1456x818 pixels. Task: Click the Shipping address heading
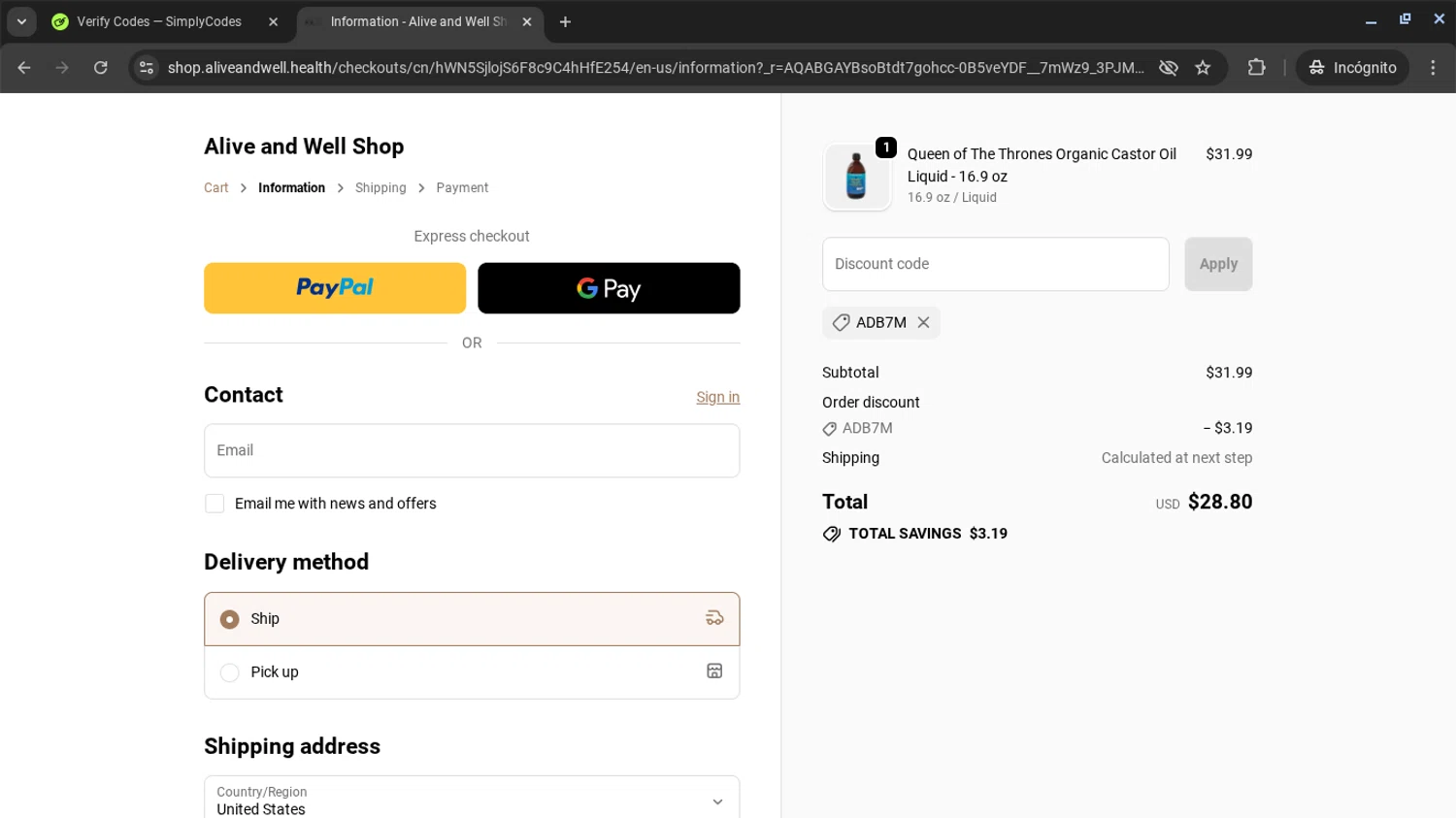(292, 746)
